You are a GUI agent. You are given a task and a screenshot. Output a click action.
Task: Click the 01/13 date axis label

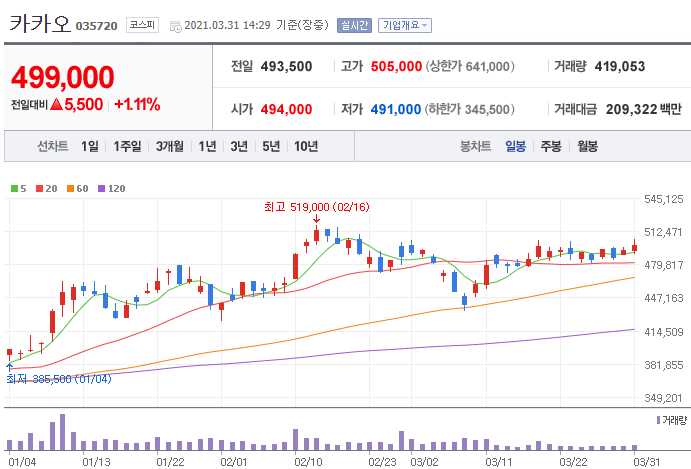(x=97, y=462)
